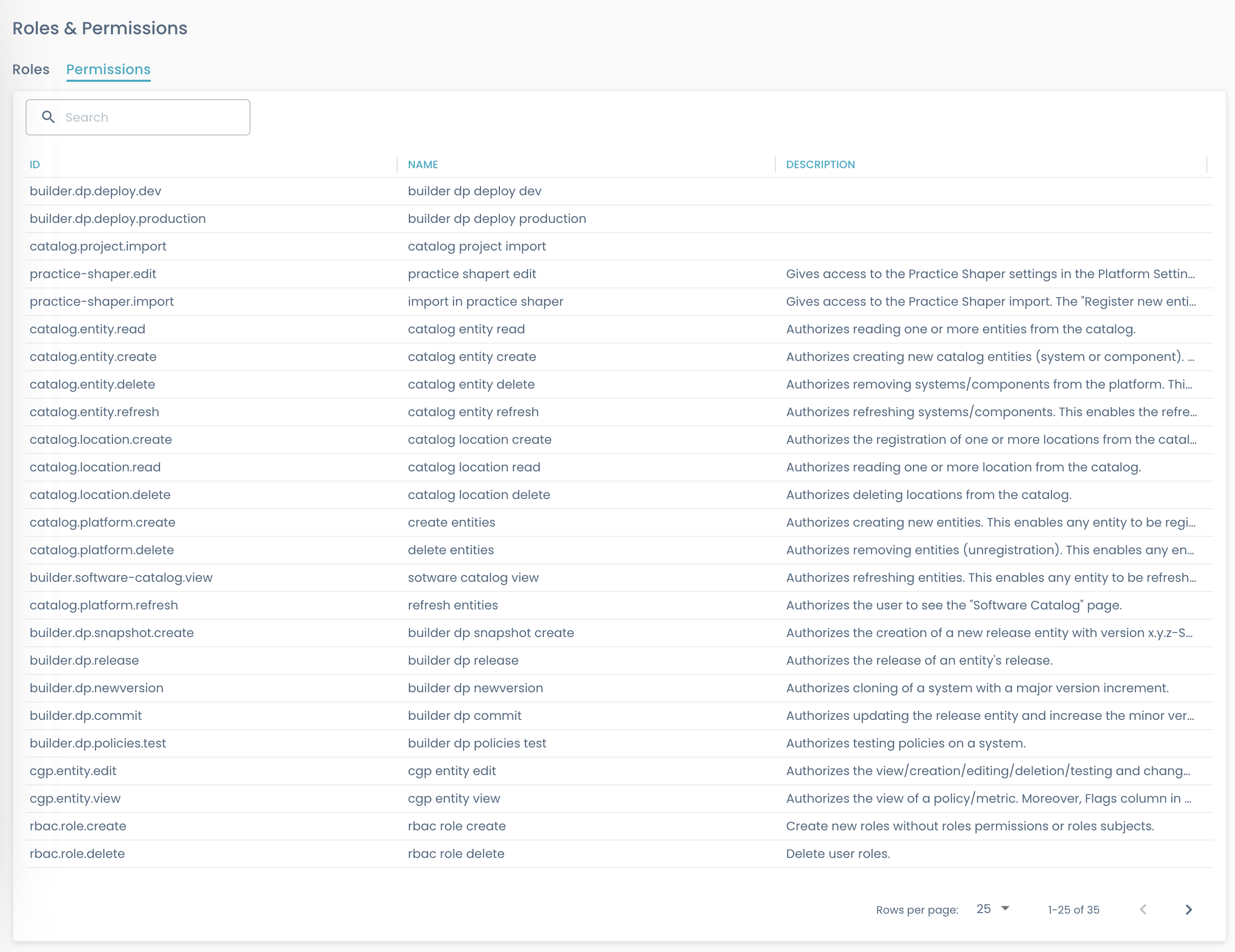Select the builder.dp.snapshot.create permission row
This screenshot has height=952, width=1235.
[x=111, y=632]
